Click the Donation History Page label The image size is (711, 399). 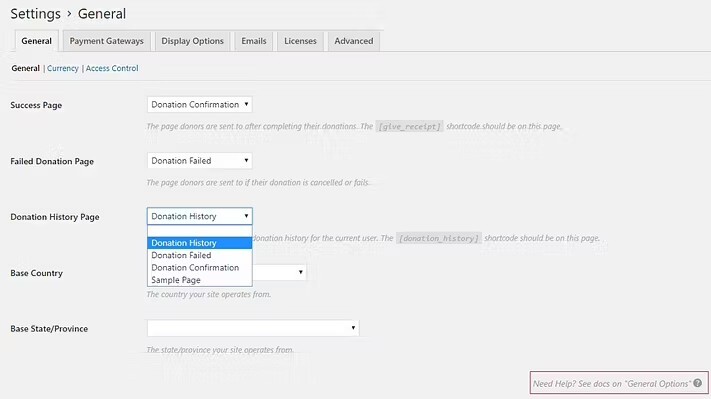click(x=55, y=217)
